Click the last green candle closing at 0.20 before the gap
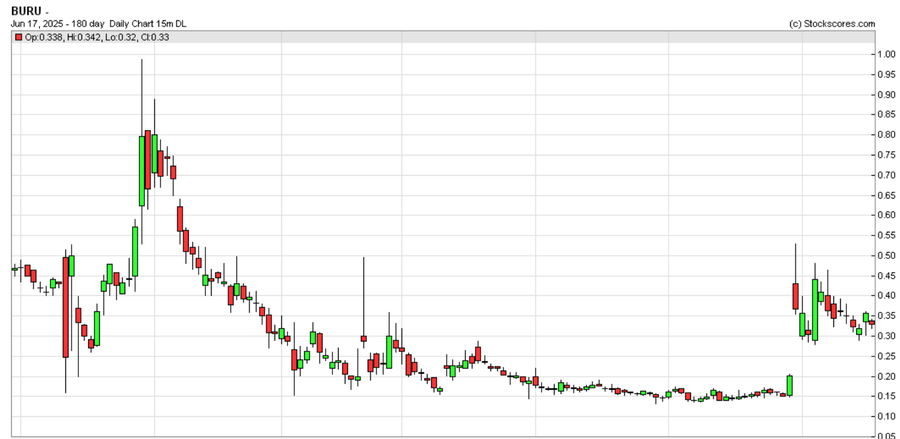Viewport: 900px width, 439px height. point(790,386)
